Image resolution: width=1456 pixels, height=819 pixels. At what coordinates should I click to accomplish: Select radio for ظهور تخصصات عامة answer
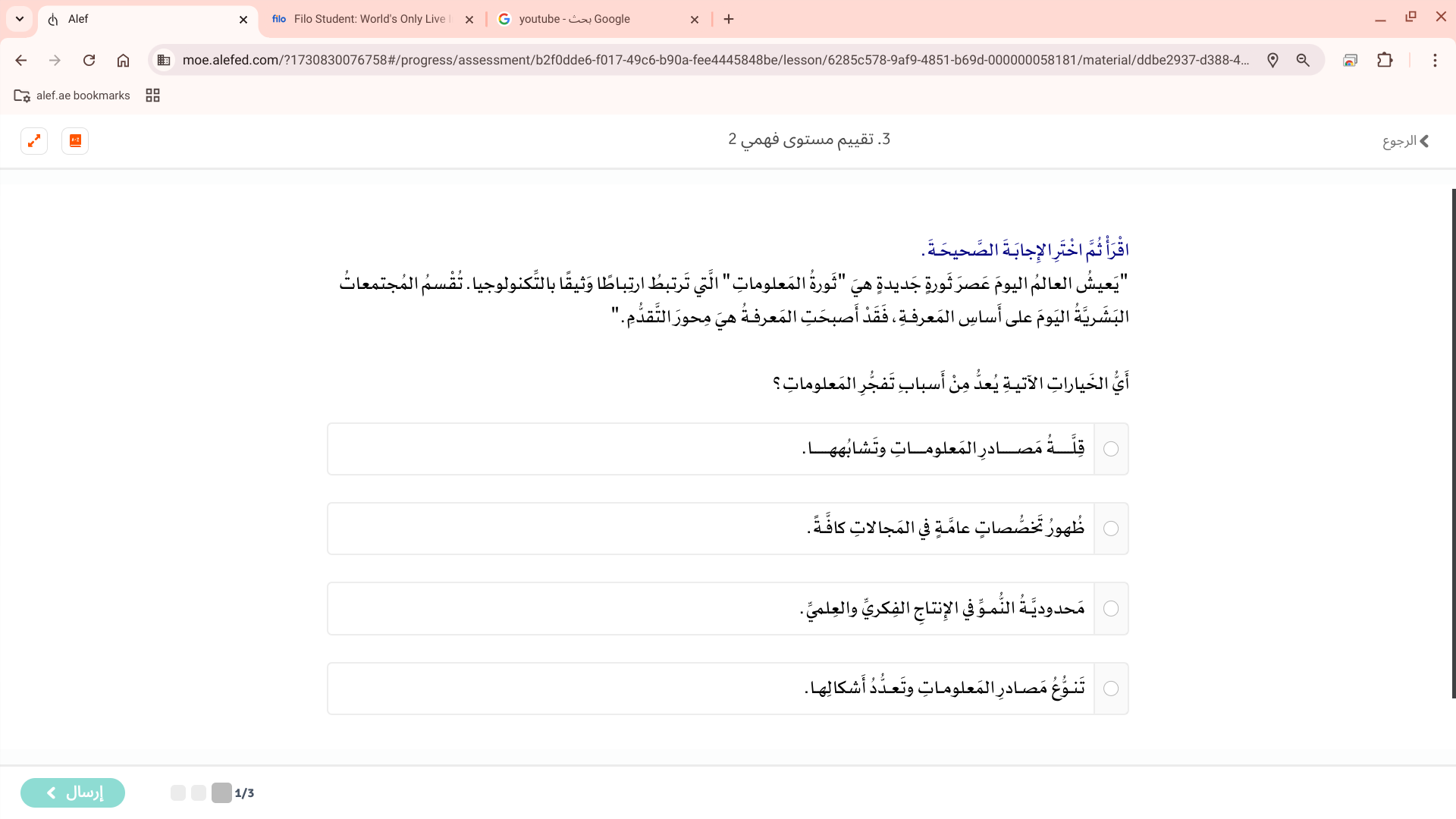(x=1111, y=529)
